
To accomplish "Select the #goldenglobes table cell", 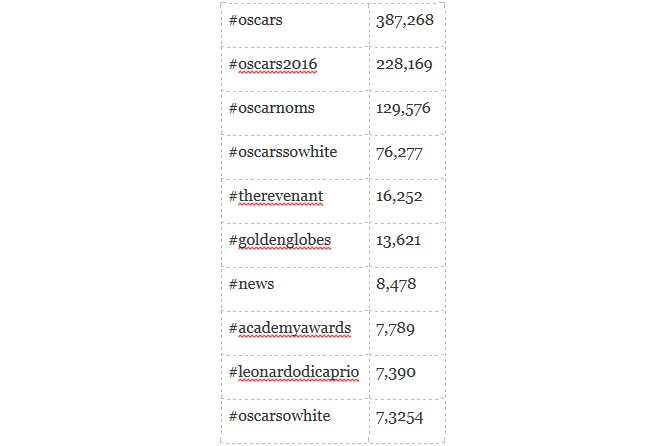I will 280,240.
